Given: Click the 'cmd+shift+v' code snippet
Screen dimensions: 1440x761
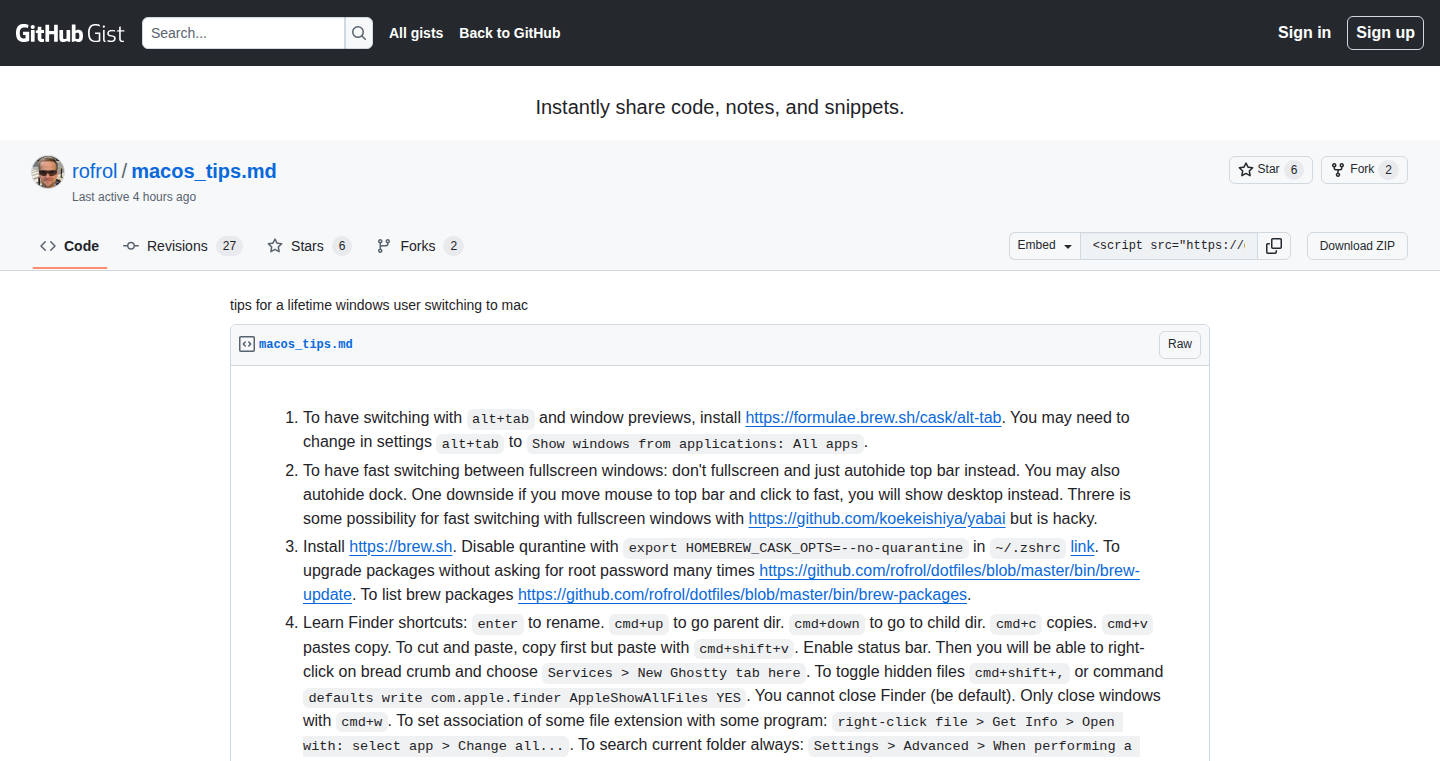Looking at the screenshot, I should pyautogui.click(x=744, y=649).
